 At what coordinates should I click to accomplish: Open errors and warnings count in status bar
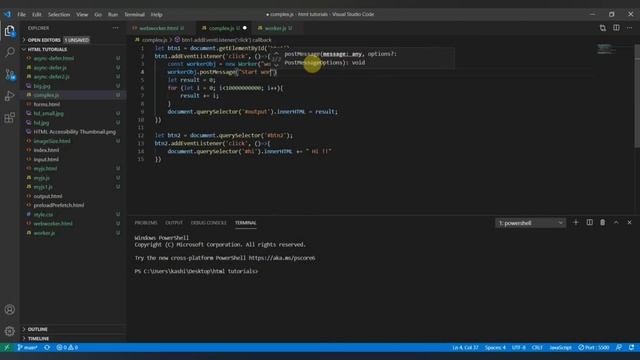click(67, 347)
